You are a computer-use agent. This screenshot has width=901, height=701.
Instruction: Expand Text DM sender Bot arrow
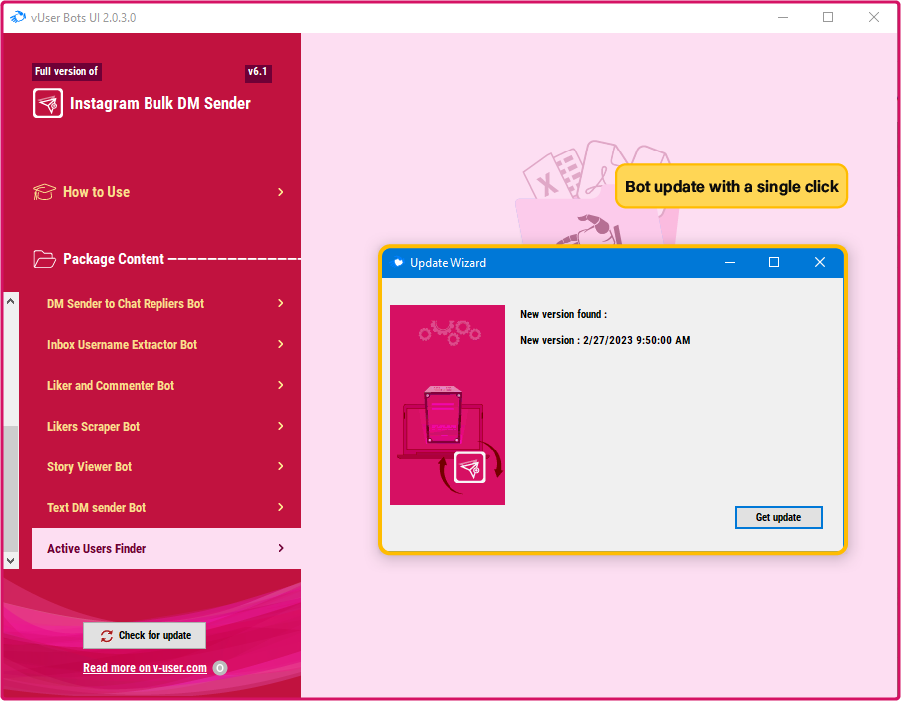pyautogui.click(x=280, y=507)
